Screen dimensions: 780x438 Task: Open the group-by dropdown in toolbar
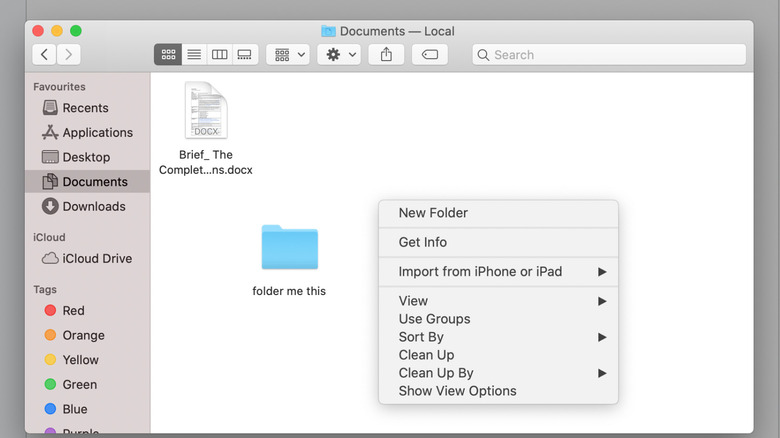(x=288, y=54)
